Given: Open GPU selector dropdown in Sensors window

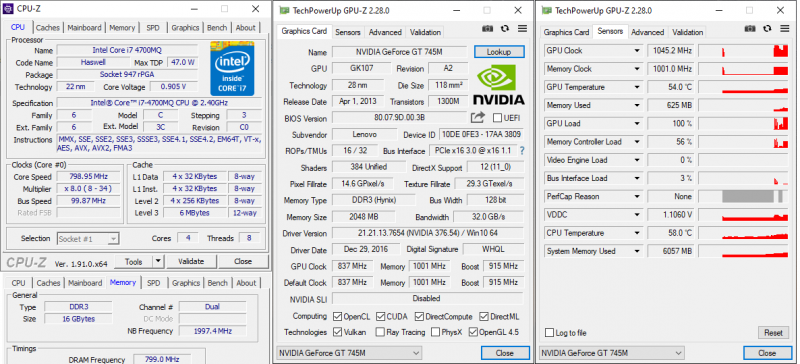Looking at the screenshot, I should click(612, 353).
